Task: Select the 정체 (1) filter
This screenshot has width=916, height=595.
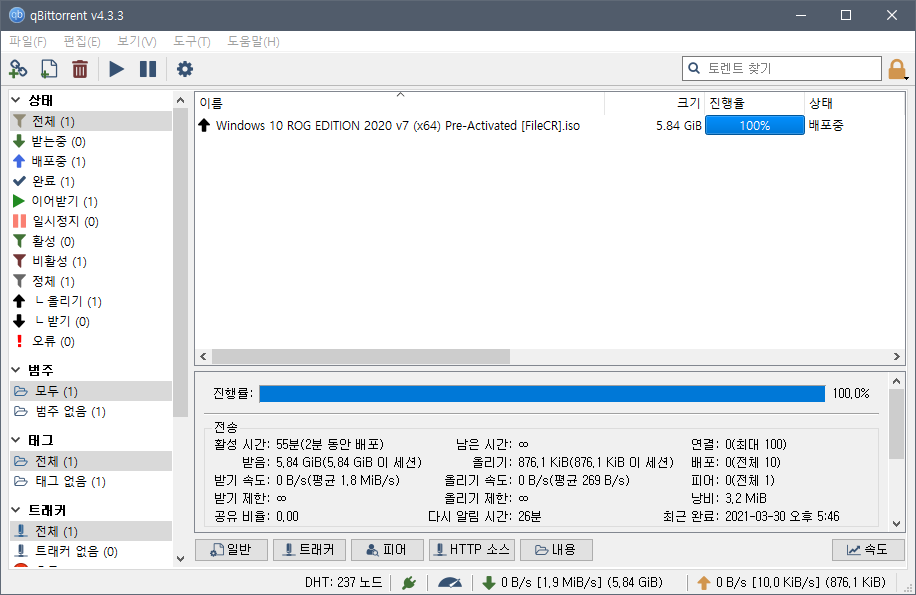Action: coord(91,281)
